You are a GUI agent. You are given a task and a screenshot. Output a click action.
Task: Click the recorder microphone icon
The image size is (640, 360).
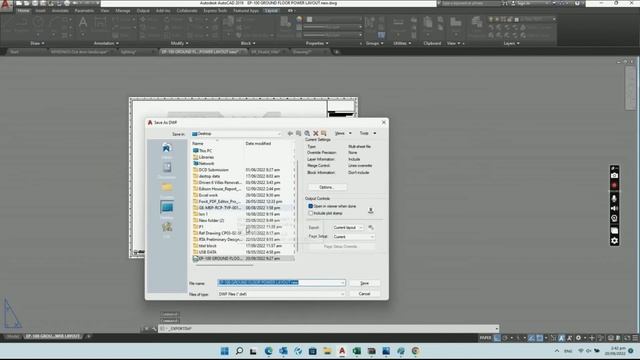pos(614,198)
